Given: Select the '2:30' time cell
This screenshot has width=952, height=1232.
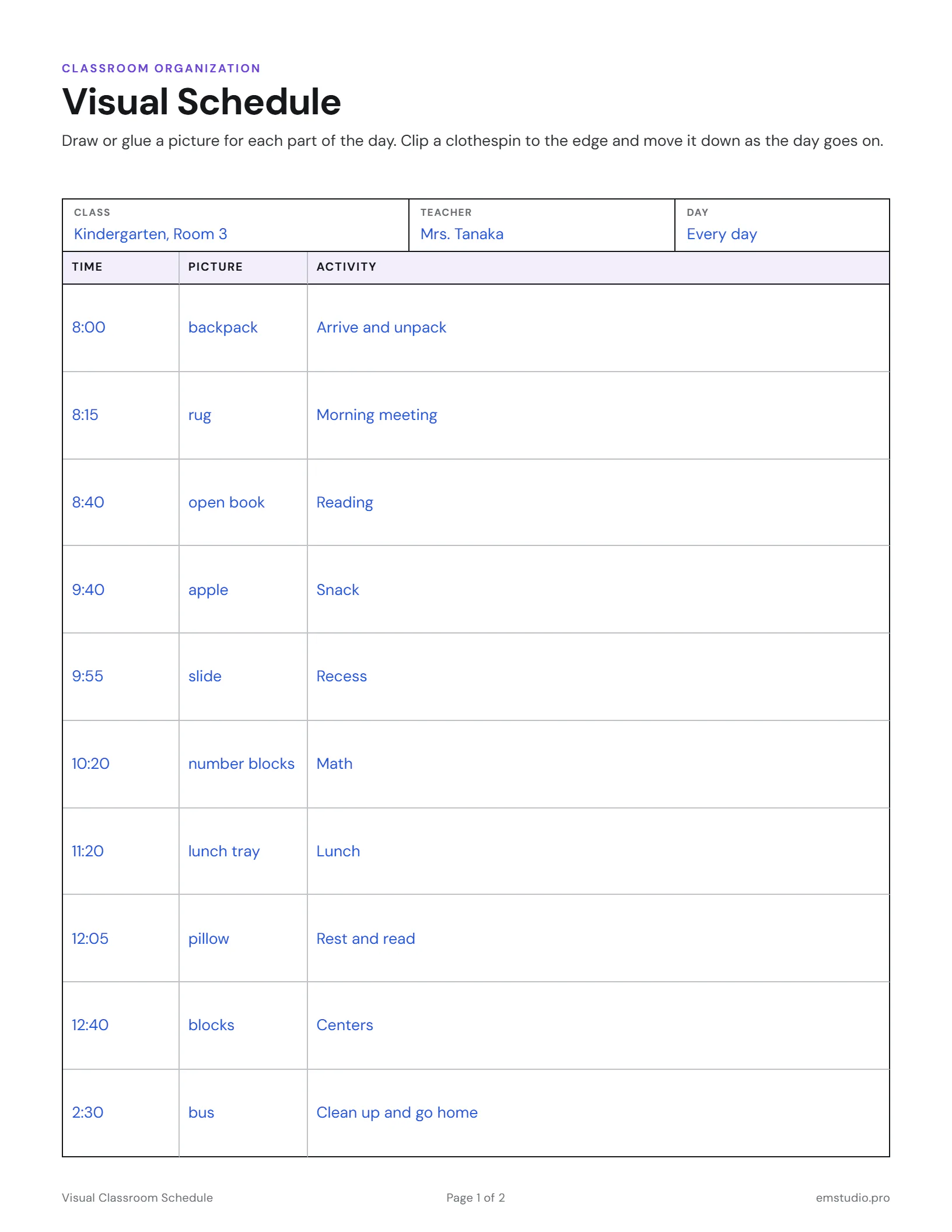Looking at the screenshot, I should pos(121,1112).
